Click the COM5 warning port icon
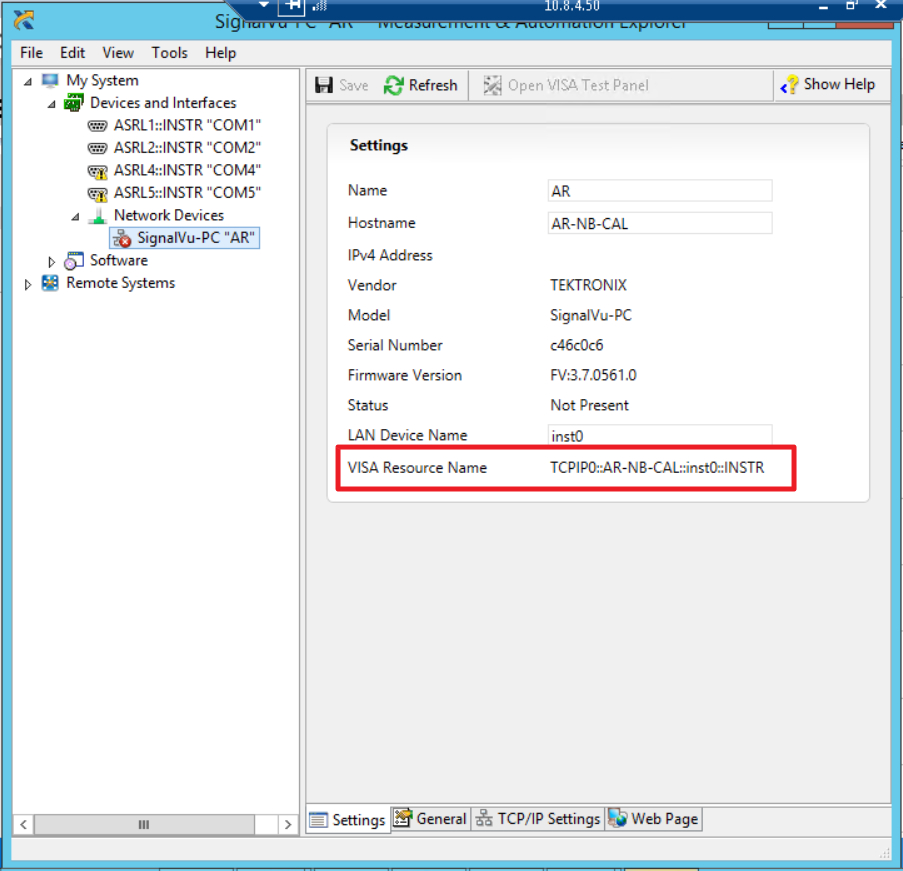This screenshot has width=903, height=871. tap(97, 194)
